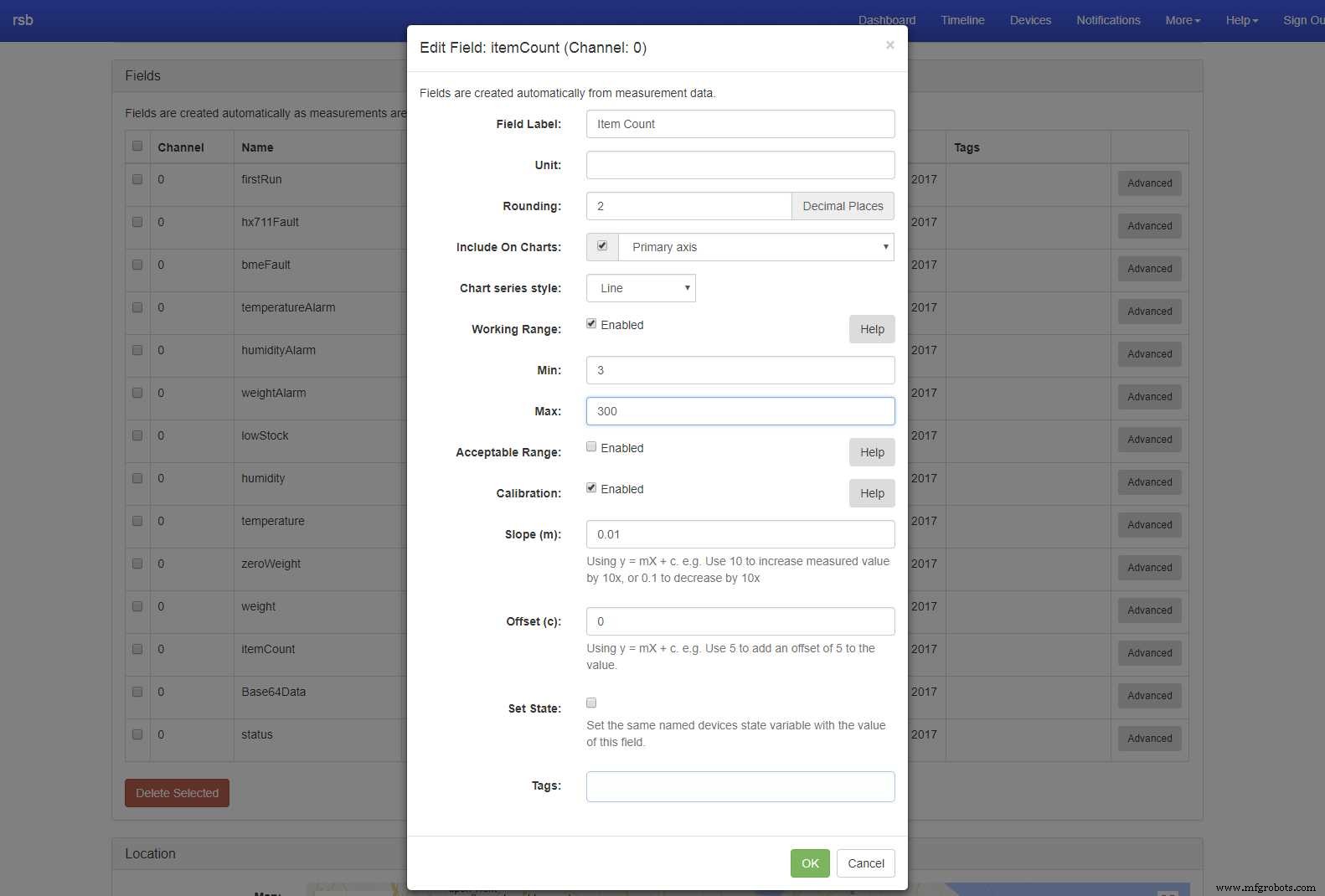Expand the Chart series style Line dropdown
The width and height of the screenshot is (1325, 896).
click(641, 288)
